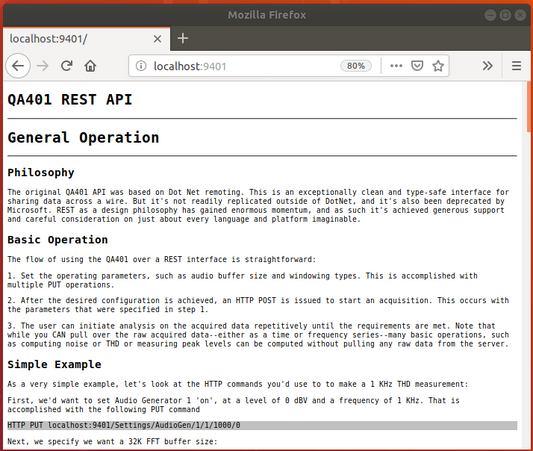This screenshot has width=533, height=451.
Task: Minimize the Firefox window
Action: [490, 15]
